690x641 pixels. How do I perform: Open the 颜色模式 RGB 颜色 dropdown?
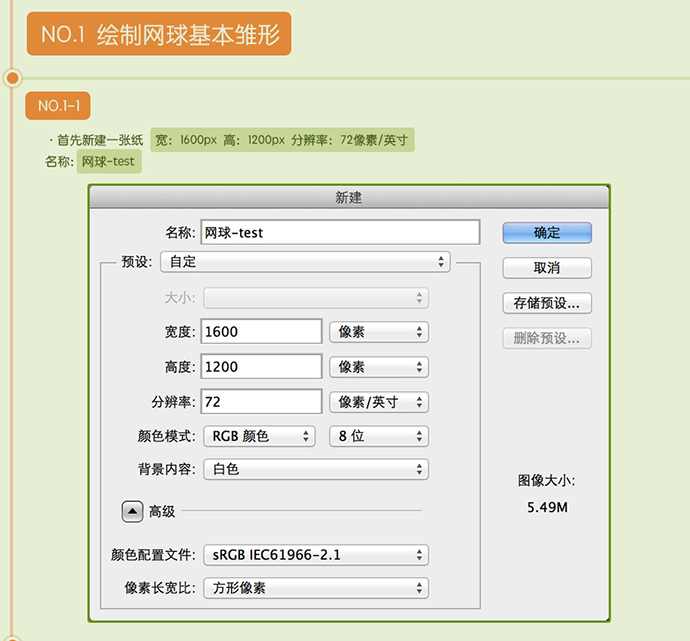(259, 436)
